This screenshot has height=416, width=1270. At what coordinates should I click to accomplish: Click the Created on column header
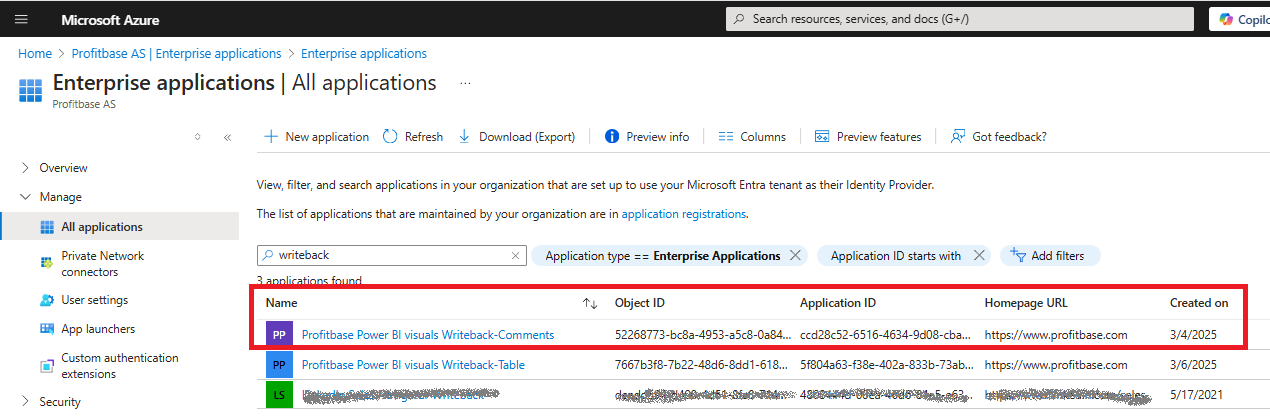[1199, 303]
